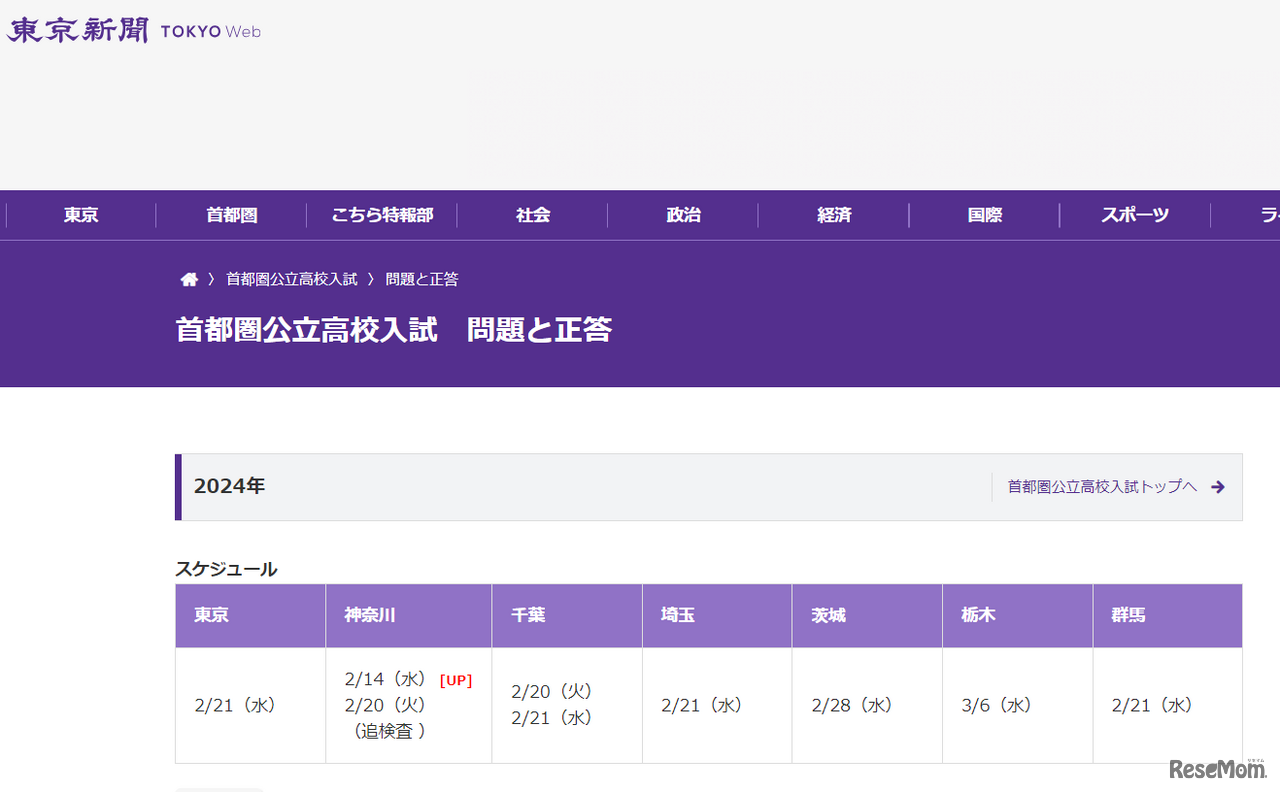Select こちら特報部 in the navigation bar

click(x=382, y=215)
